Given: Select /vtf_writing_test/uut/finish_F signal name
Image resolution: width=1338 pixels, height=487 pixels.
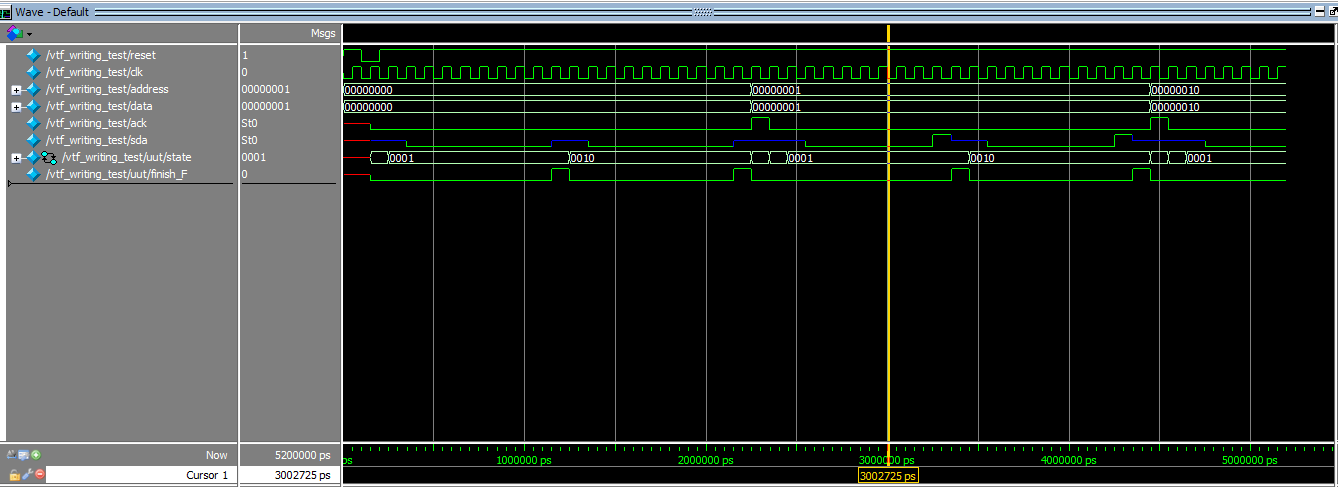Looking at the screenshot, I should 116,174.
